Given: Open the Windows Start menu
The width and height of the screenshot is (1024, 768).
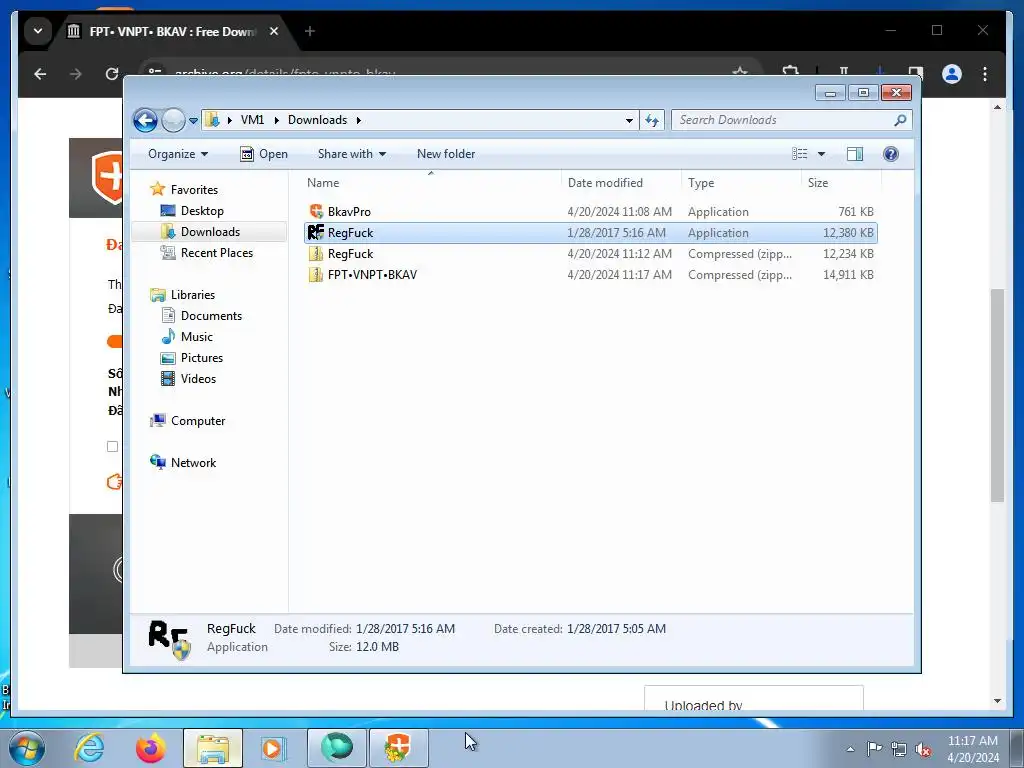Looking at the screenshot, I should click(x=27, y=748).
